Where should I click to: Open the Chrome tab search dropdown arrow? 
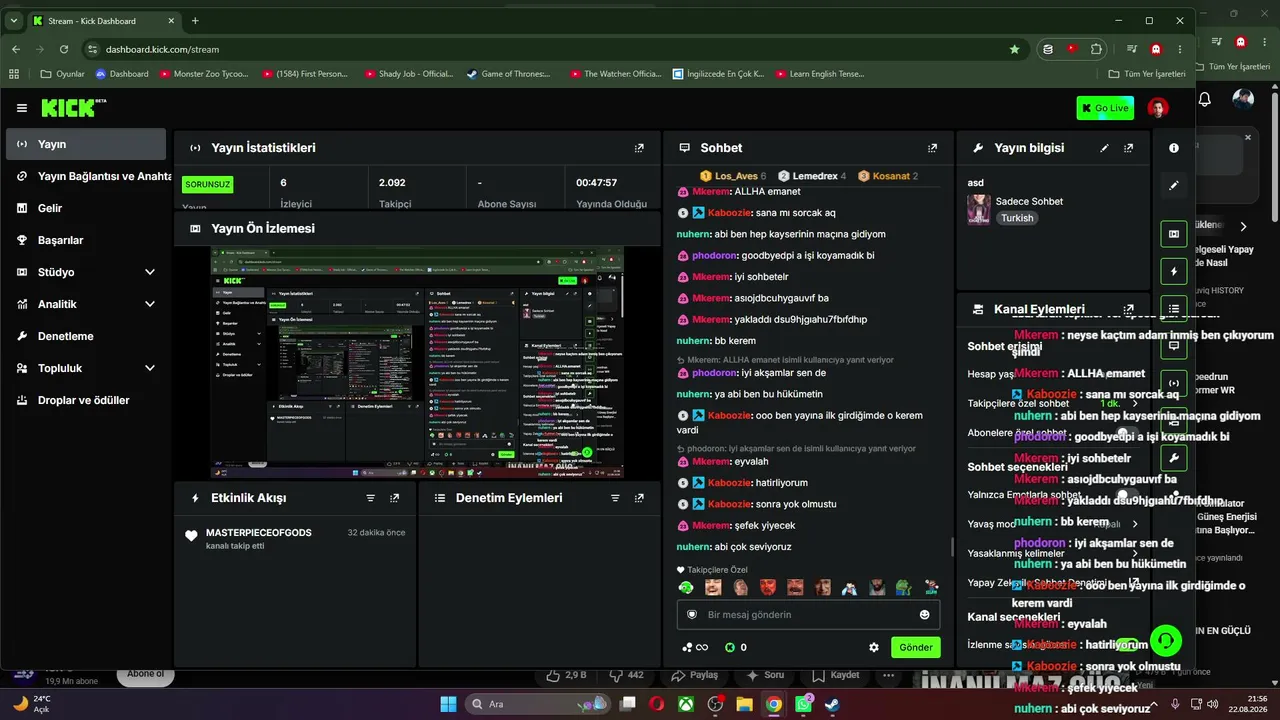pos(14,21)
